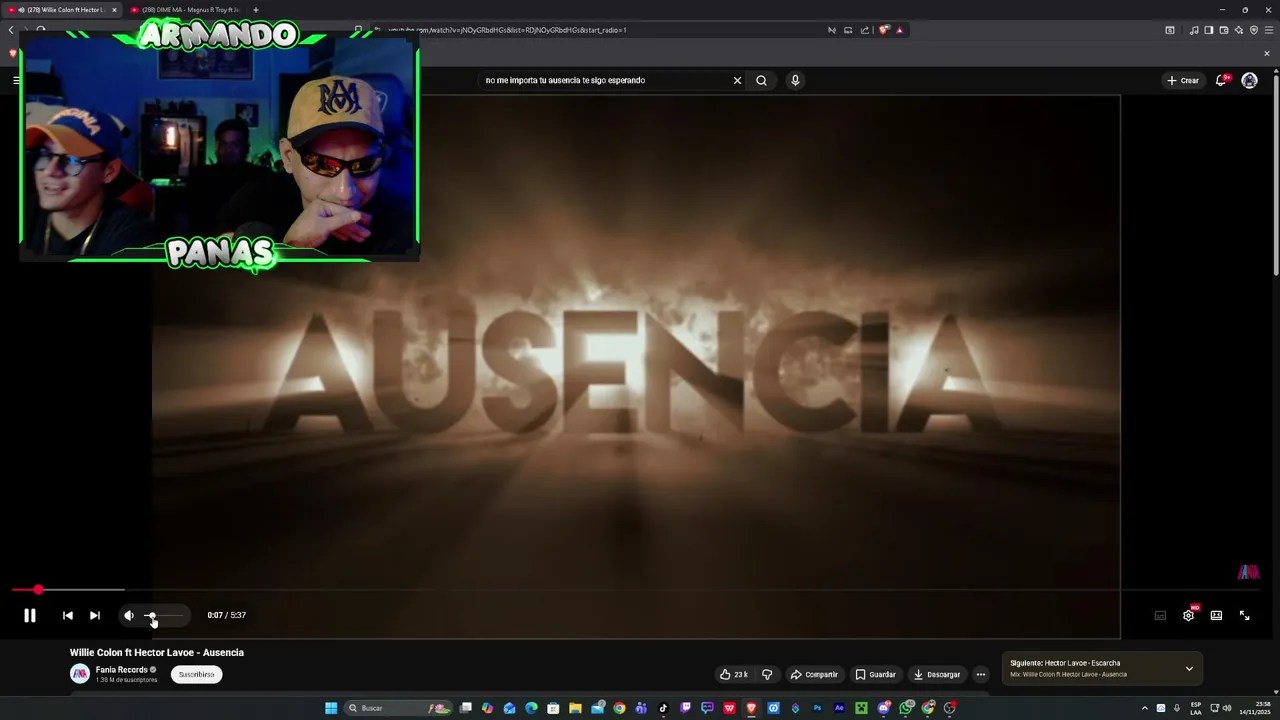This screenshot has width=1280, height=720.
Task: Go to the previous video in the player
Action: (x=67, y=615)
